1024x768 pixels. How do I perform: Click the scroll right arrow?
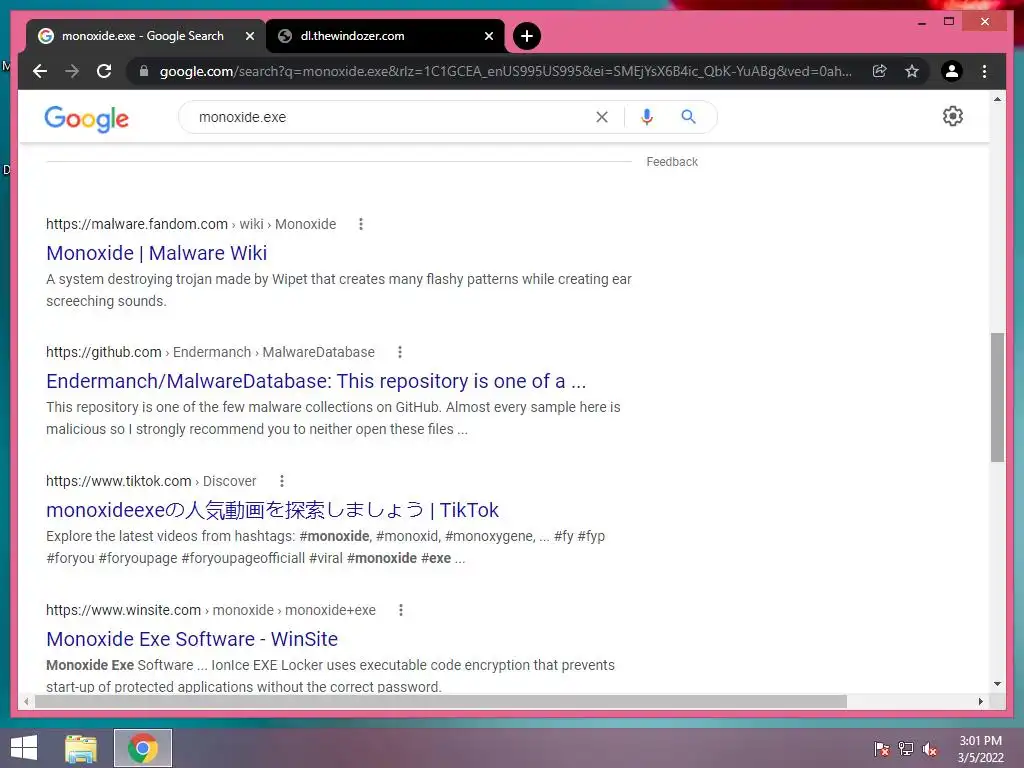tap(980, 701)
